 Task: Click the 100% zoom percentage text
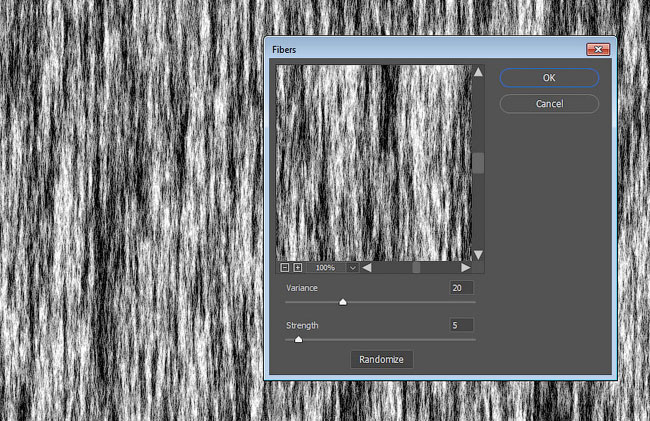[x=325, y=268]
